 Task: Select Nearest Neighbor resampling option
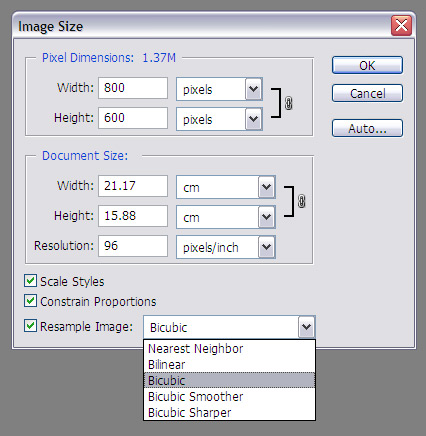229,349
